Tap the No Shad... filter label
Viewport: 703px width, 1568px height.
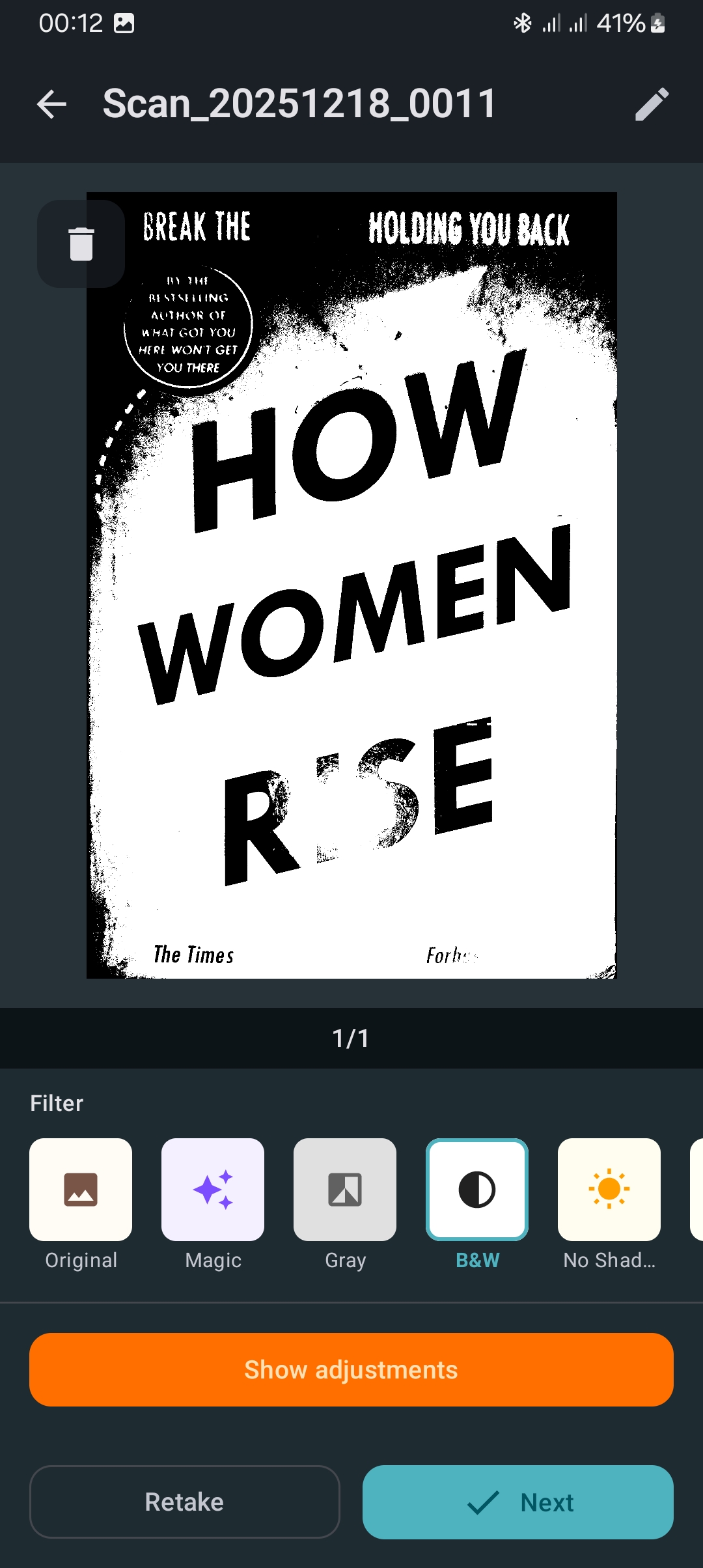pos(609,1260)
